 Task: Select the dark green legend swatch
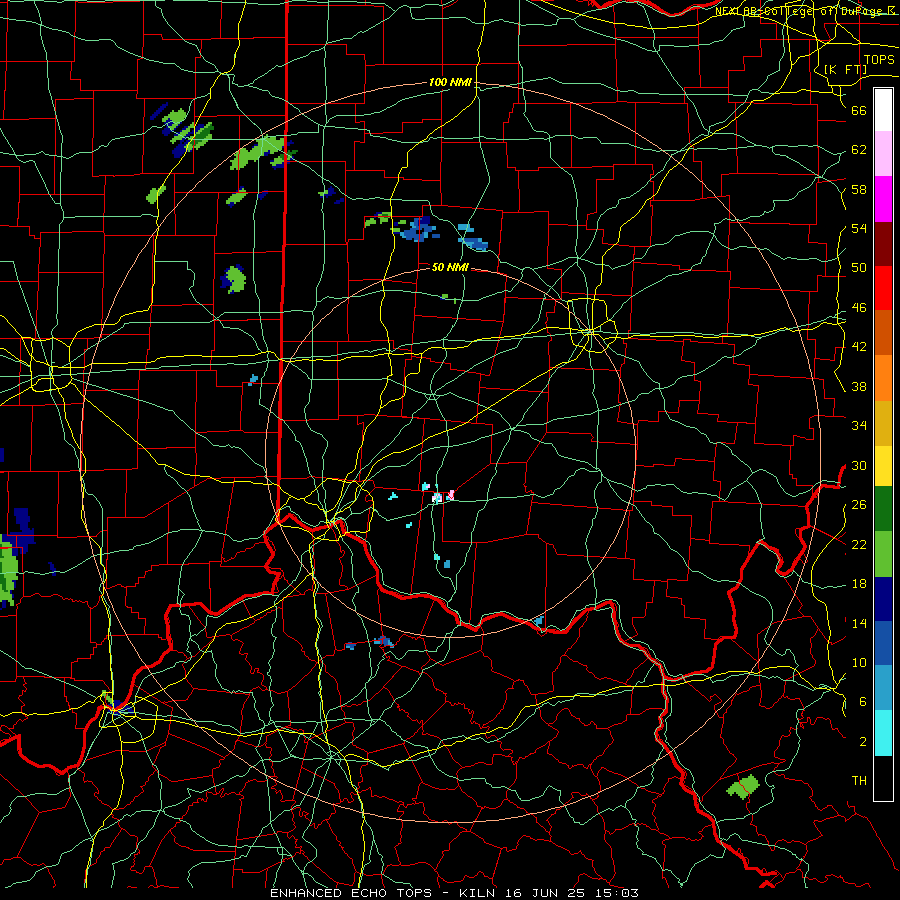[x=883, y=509]
